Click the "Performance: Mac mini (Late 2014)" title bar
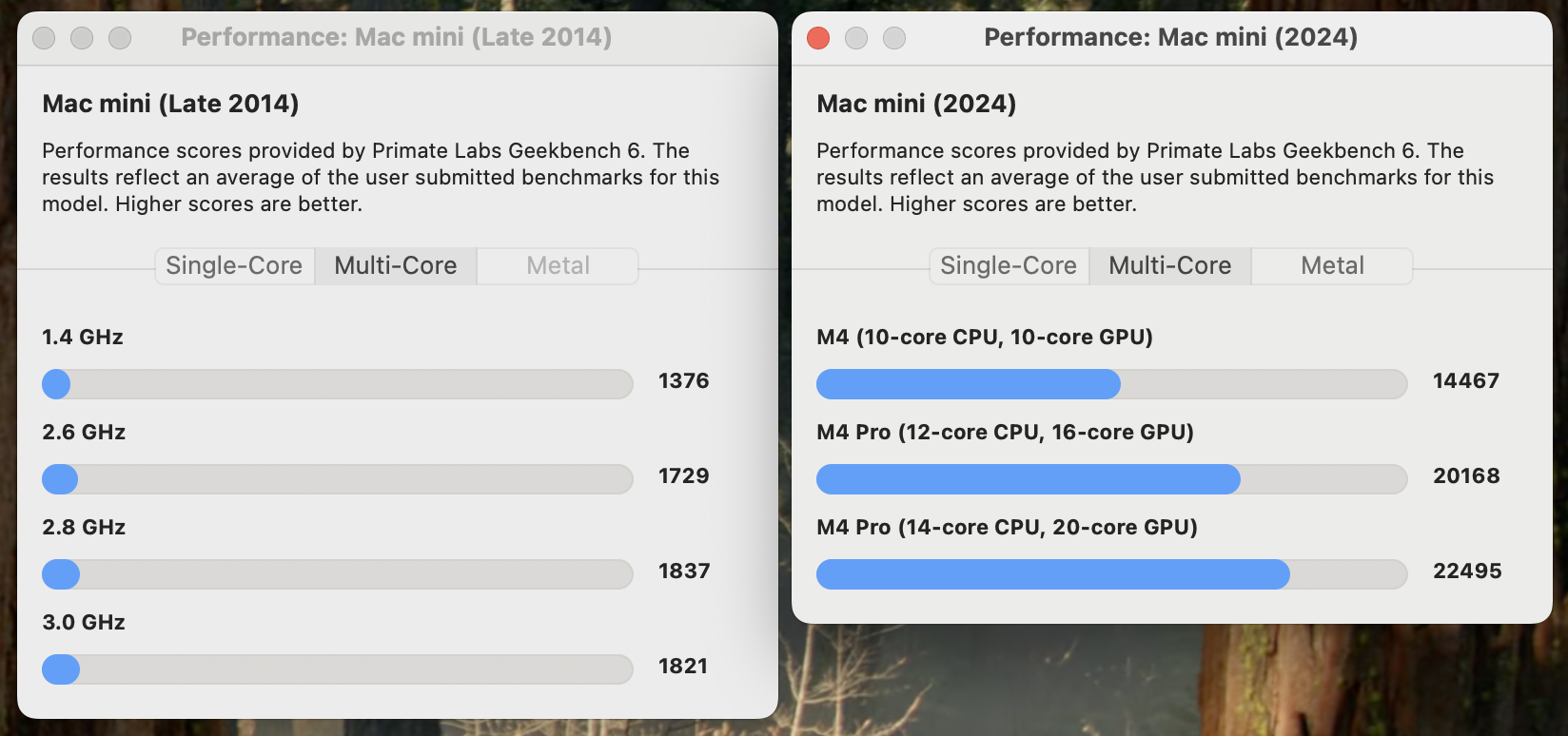Screen dimensions: 1568x736 tap(396, 38)
